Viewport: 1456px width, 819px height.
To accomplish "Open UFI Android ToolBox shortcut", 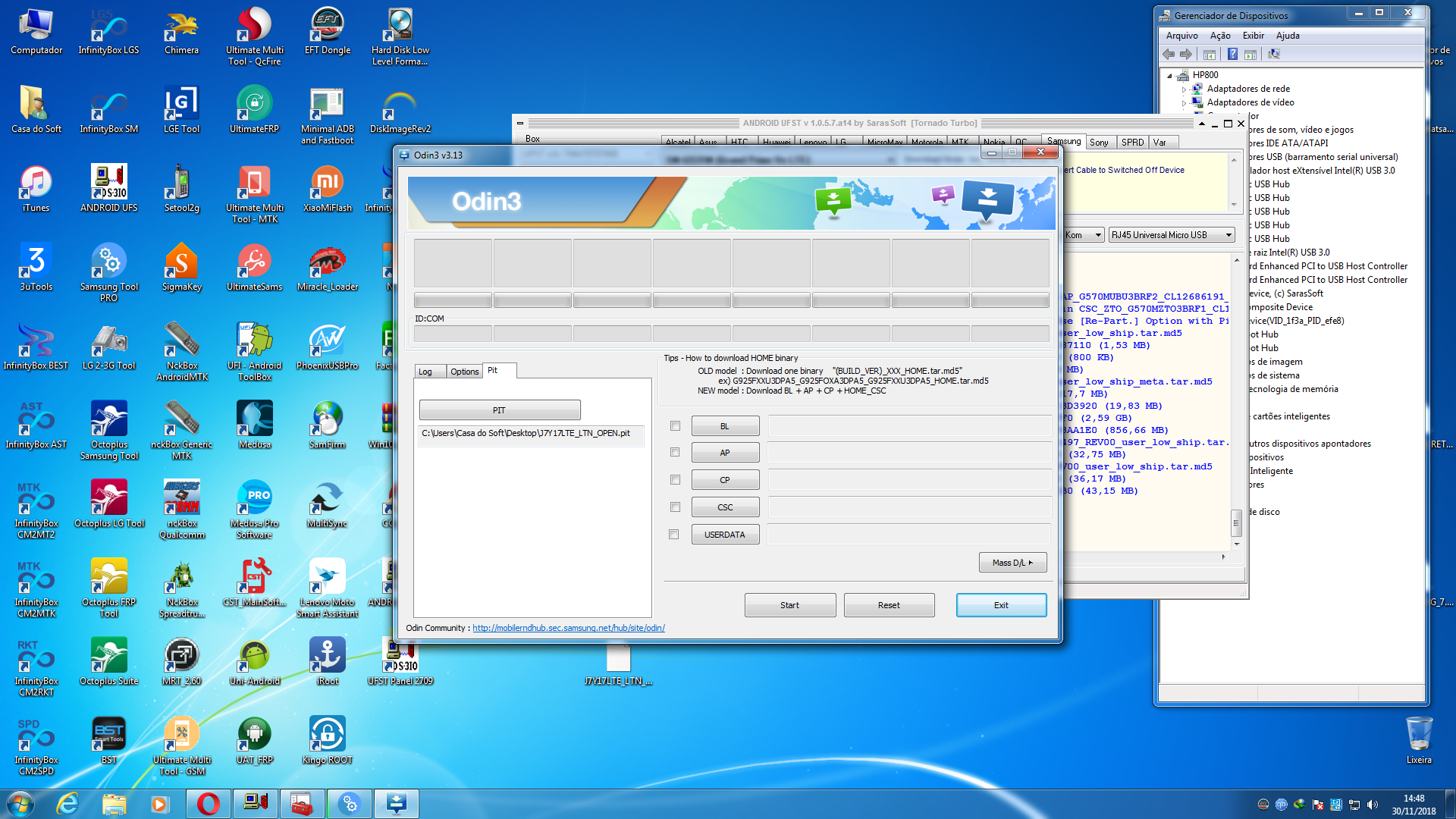I will tap(255, 352).
